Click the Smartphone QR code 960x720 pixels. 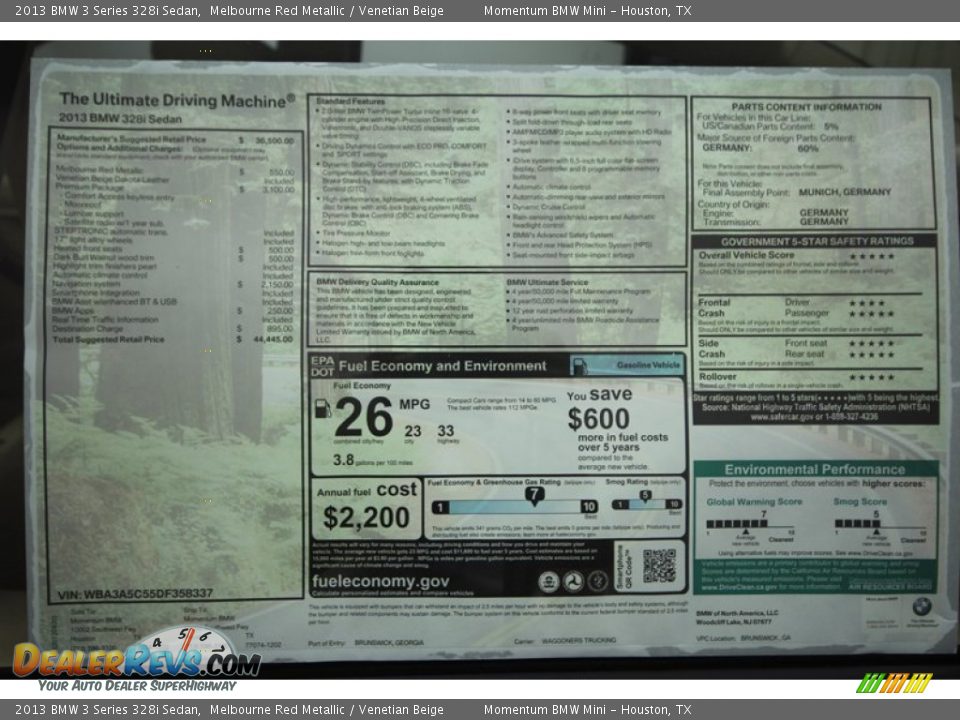[x=659, y=566]
